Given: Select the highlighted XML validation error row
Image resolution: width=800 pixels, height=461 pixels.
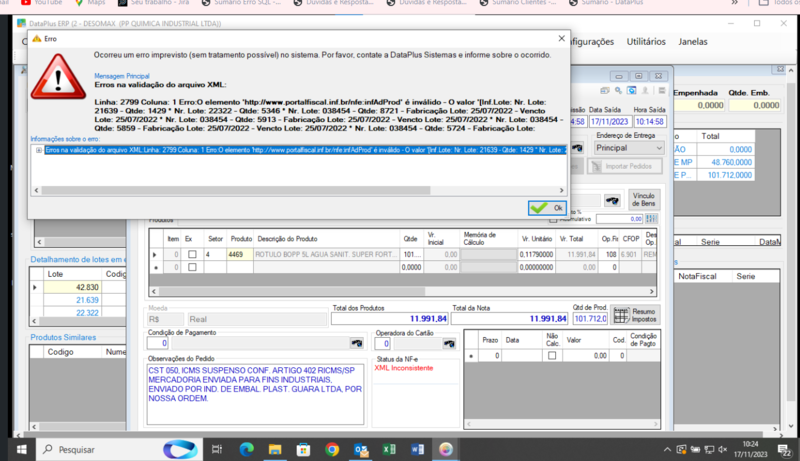Looking at the screenshot, I should point(305,150).
